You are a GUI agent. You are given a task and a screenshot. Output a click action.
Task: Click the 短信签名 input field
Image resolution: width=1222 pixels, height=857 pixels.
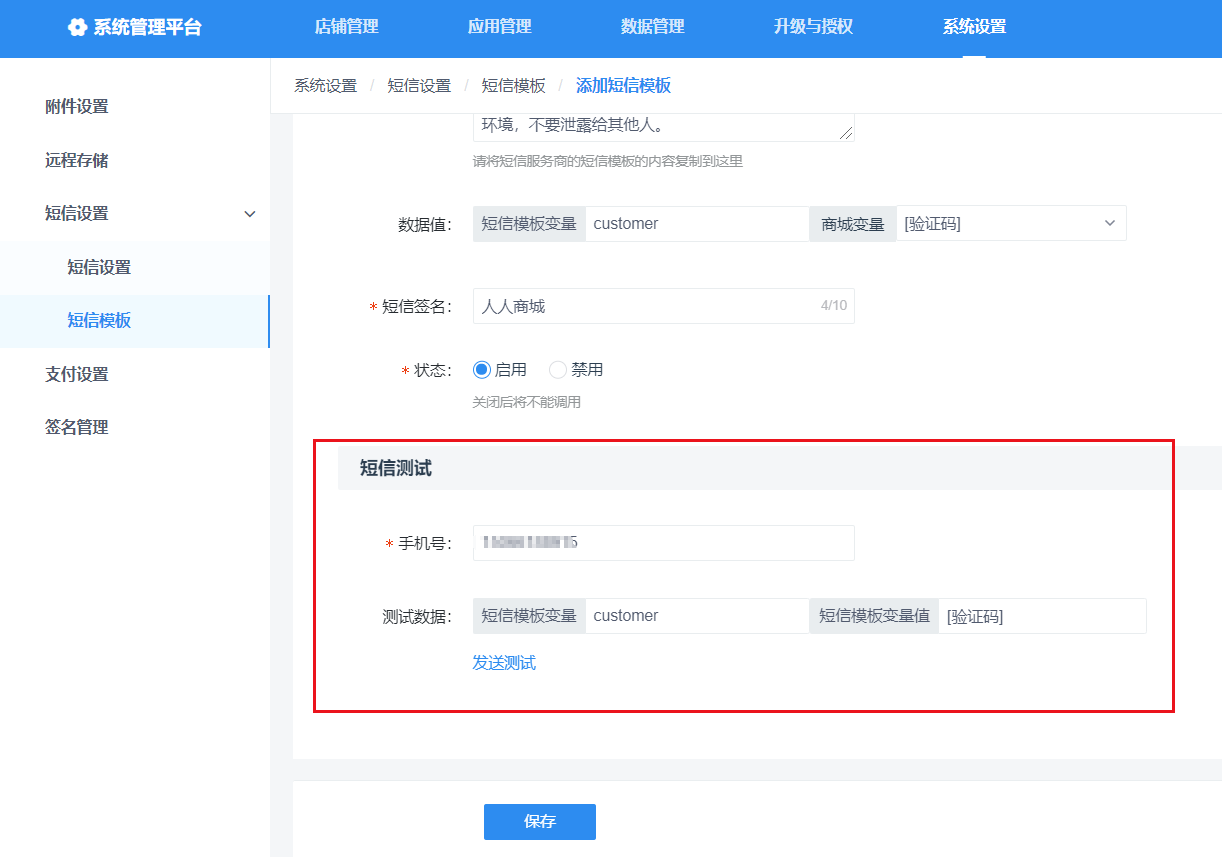tap(645, 307)
